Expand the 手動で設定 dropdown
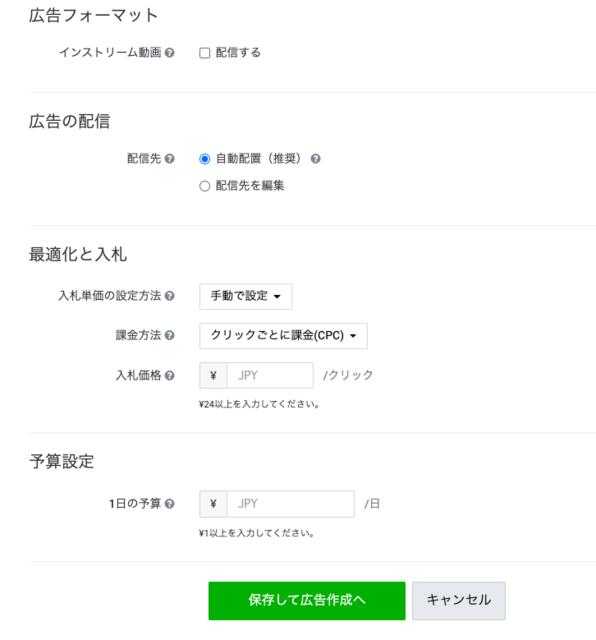 point(245,296)
